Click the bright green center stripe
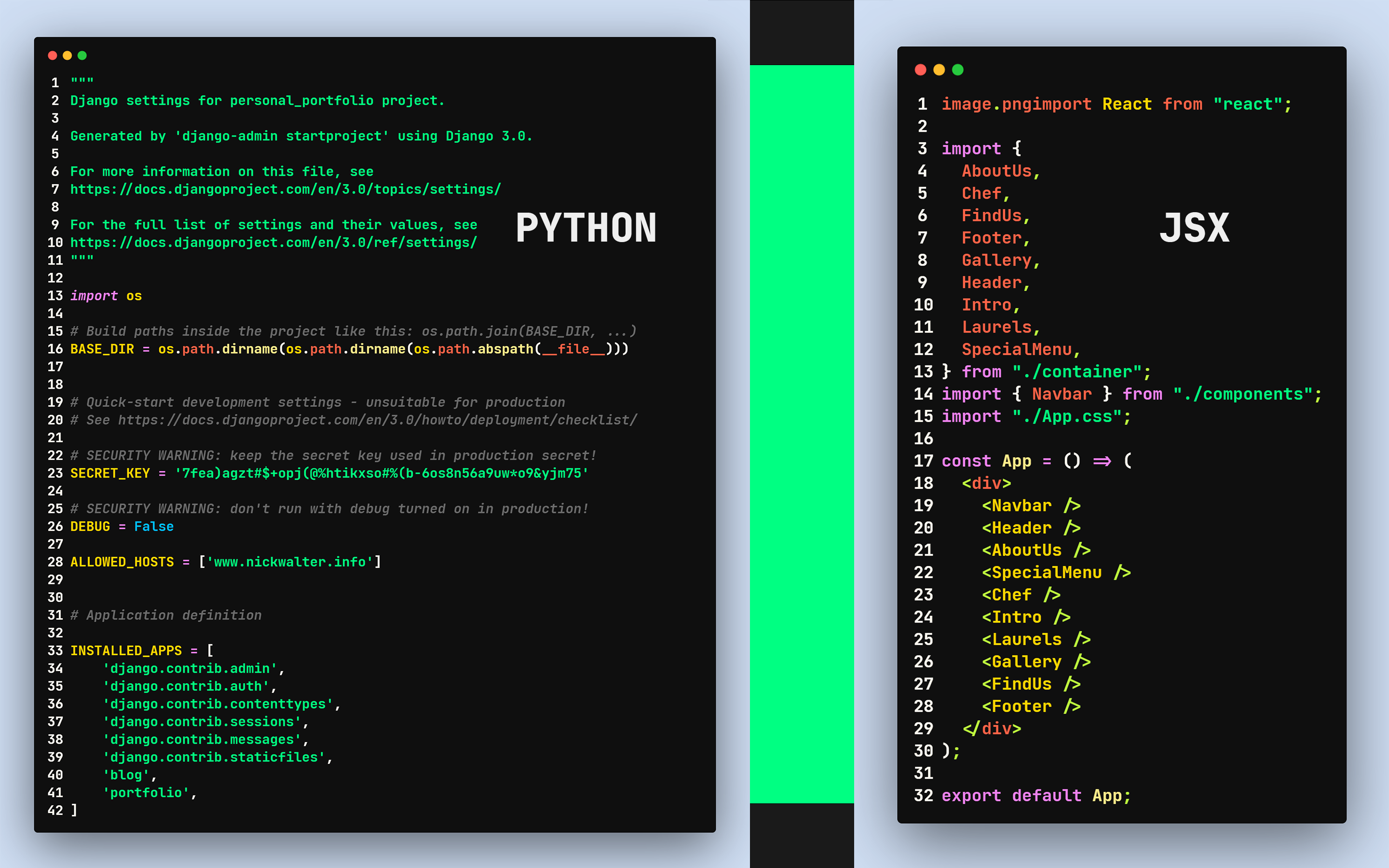1389x868 pixels. [801, 434]
